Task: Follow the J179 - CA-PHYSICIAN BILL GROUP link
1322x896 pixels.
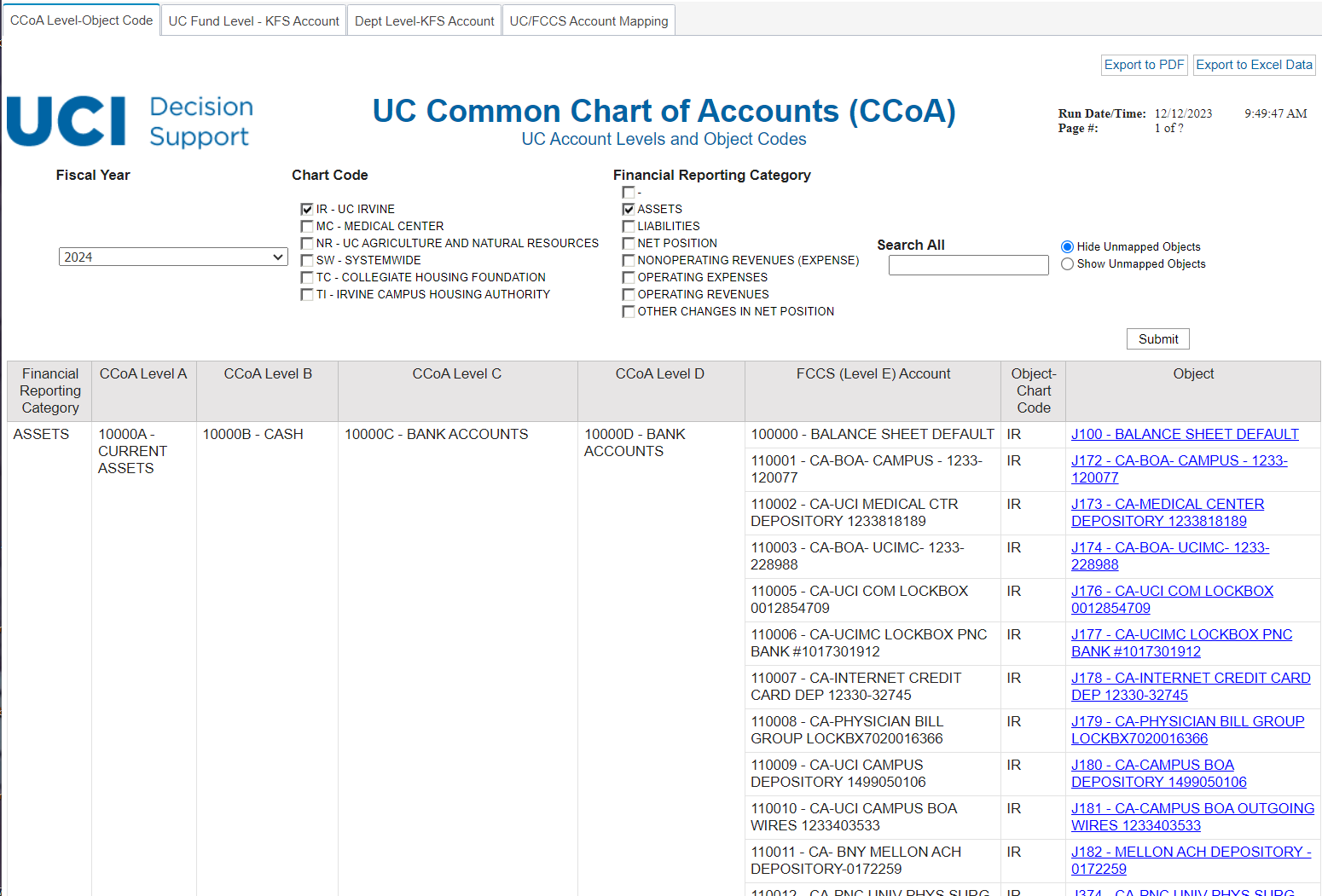Action: [x=1187, y=722]
